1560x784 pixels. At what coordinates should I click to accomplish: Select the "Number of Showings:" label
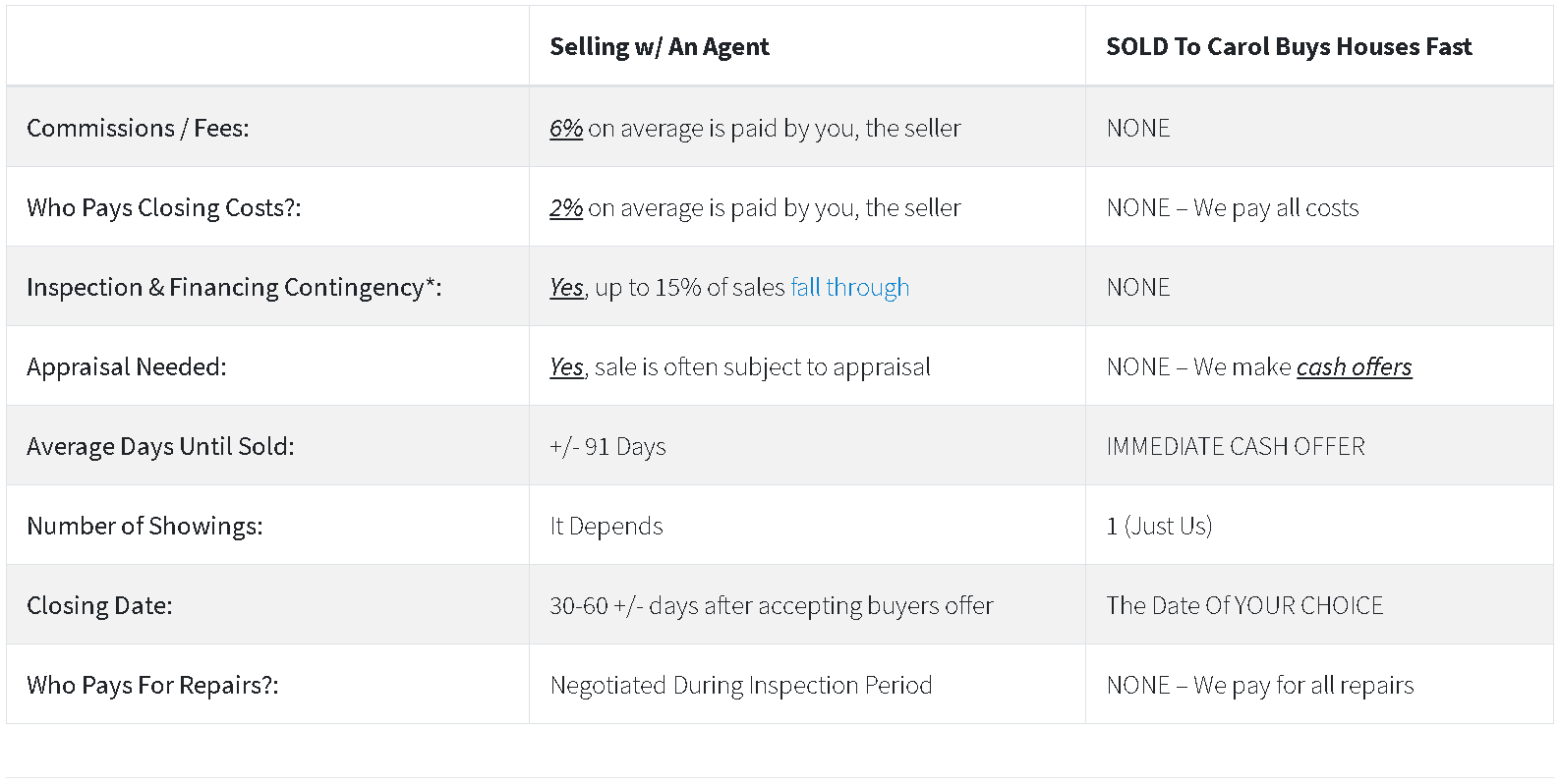pos(144,526)
